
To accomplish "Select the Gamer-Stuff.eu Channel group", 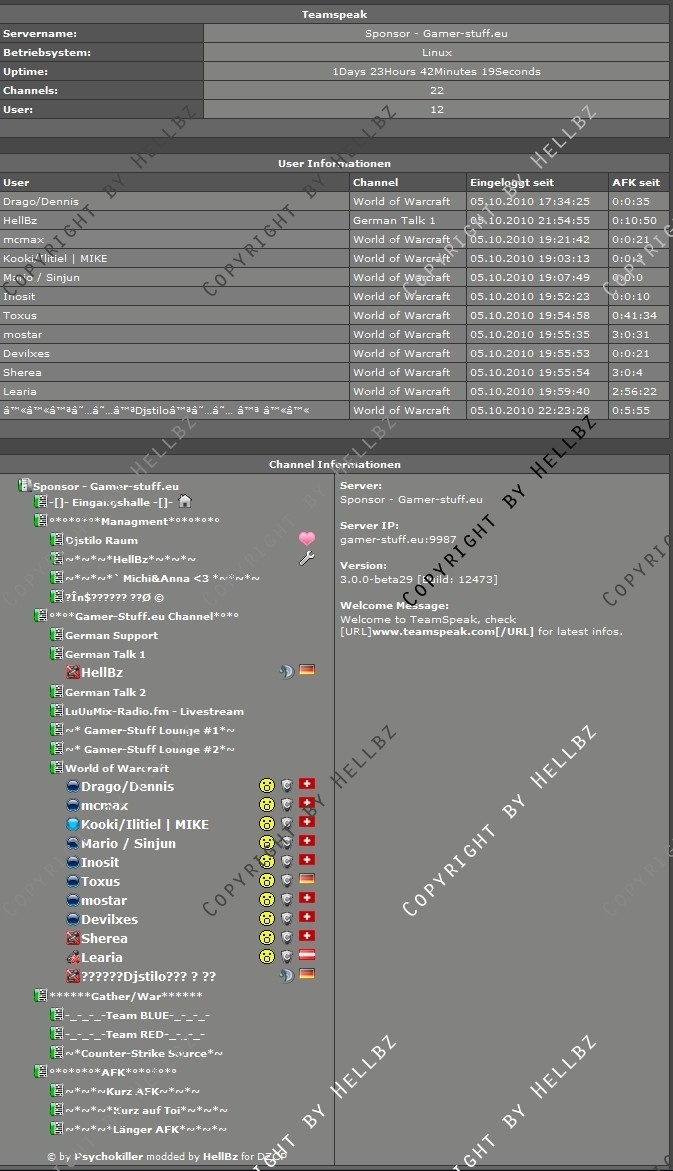I will [144, 616].
